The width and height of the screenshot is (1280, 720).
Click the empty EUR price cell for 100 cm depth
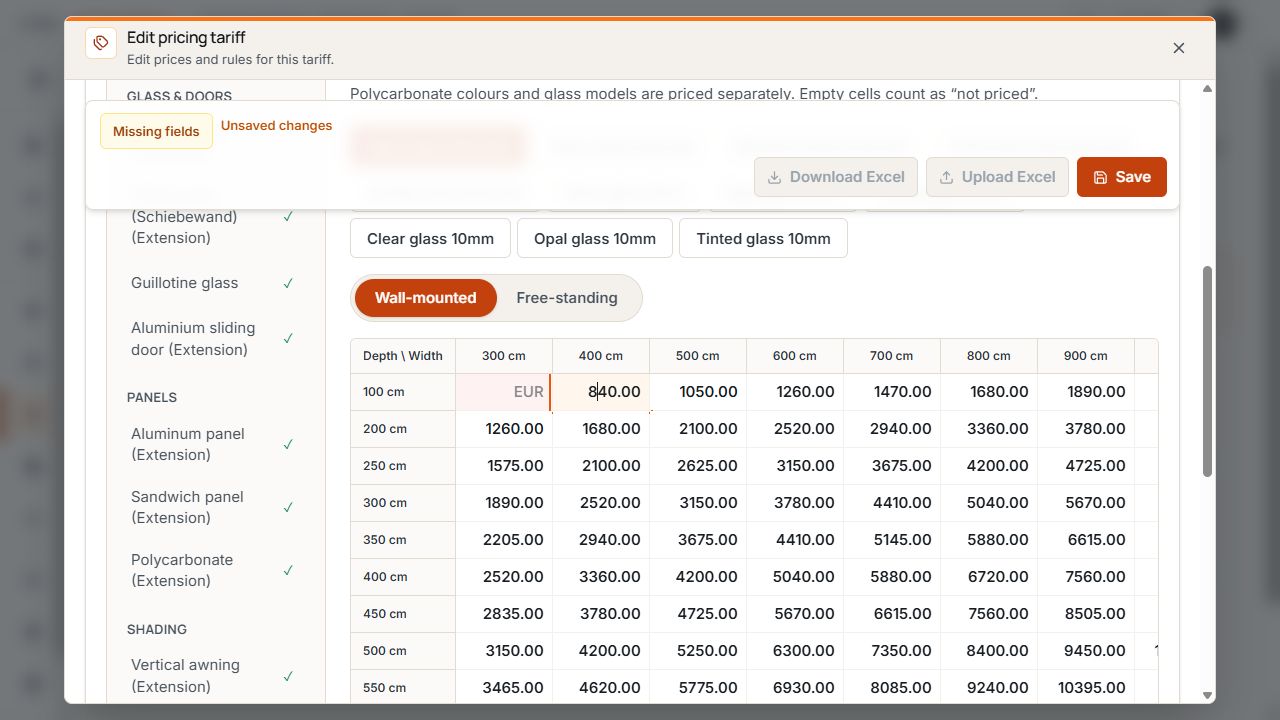coord(504,392)
